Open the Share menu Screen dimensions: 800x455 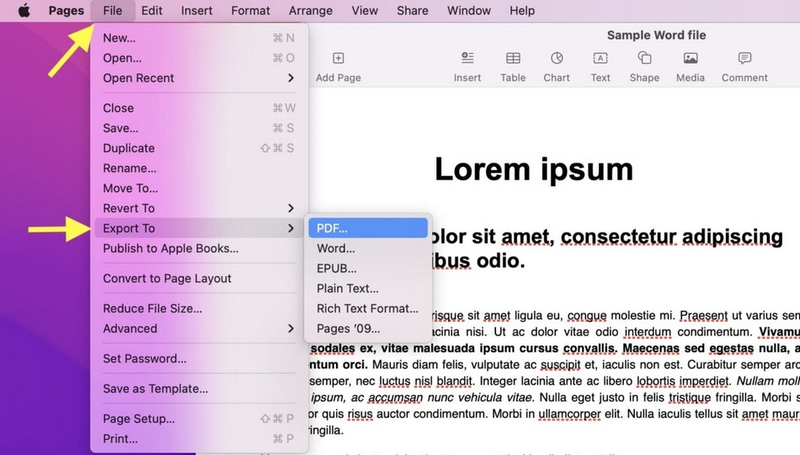point(412,11)
